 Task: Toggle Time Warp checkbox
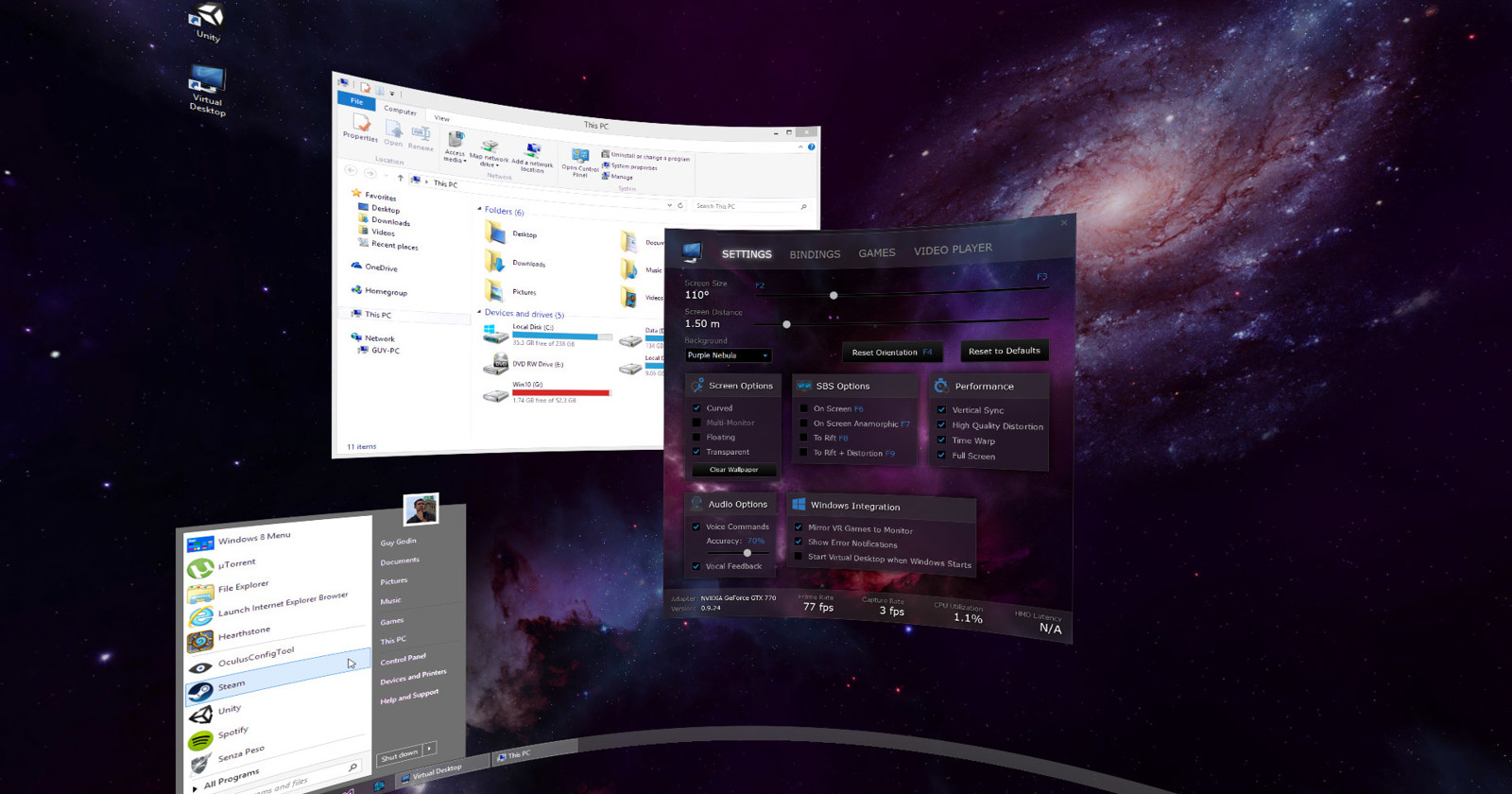[941, 440]
